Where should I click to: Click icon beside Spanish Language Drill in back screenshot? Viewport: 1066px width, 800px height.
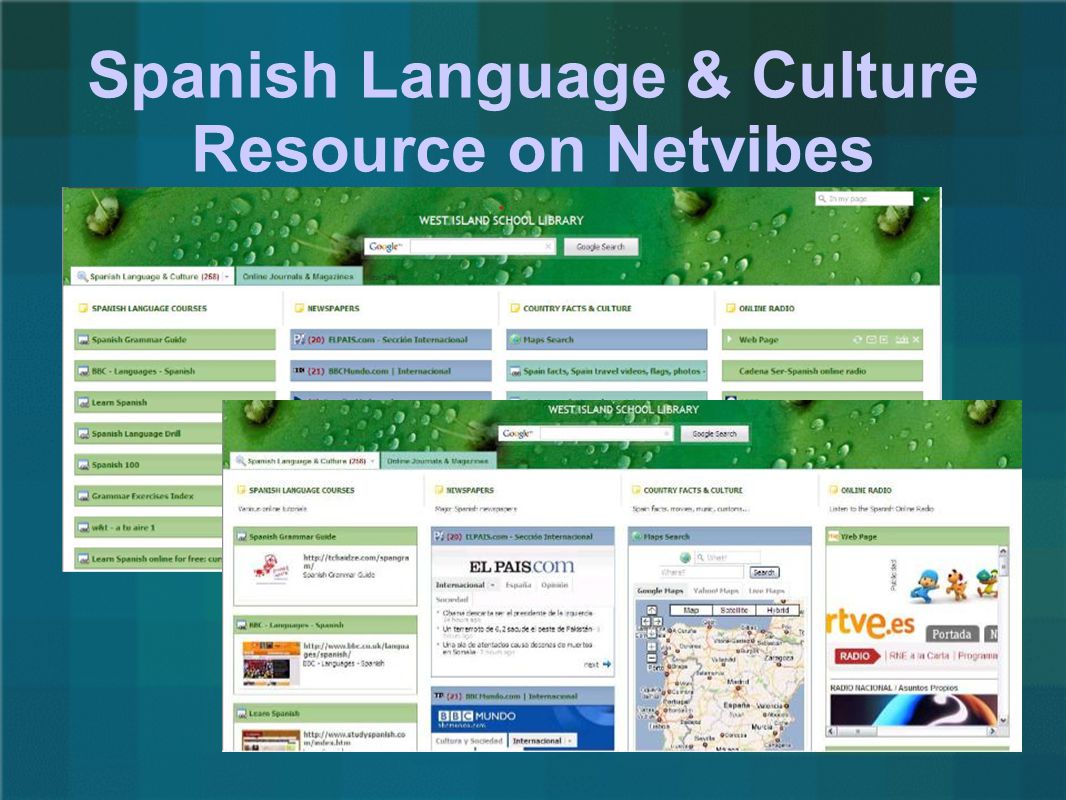pos(83,434)
